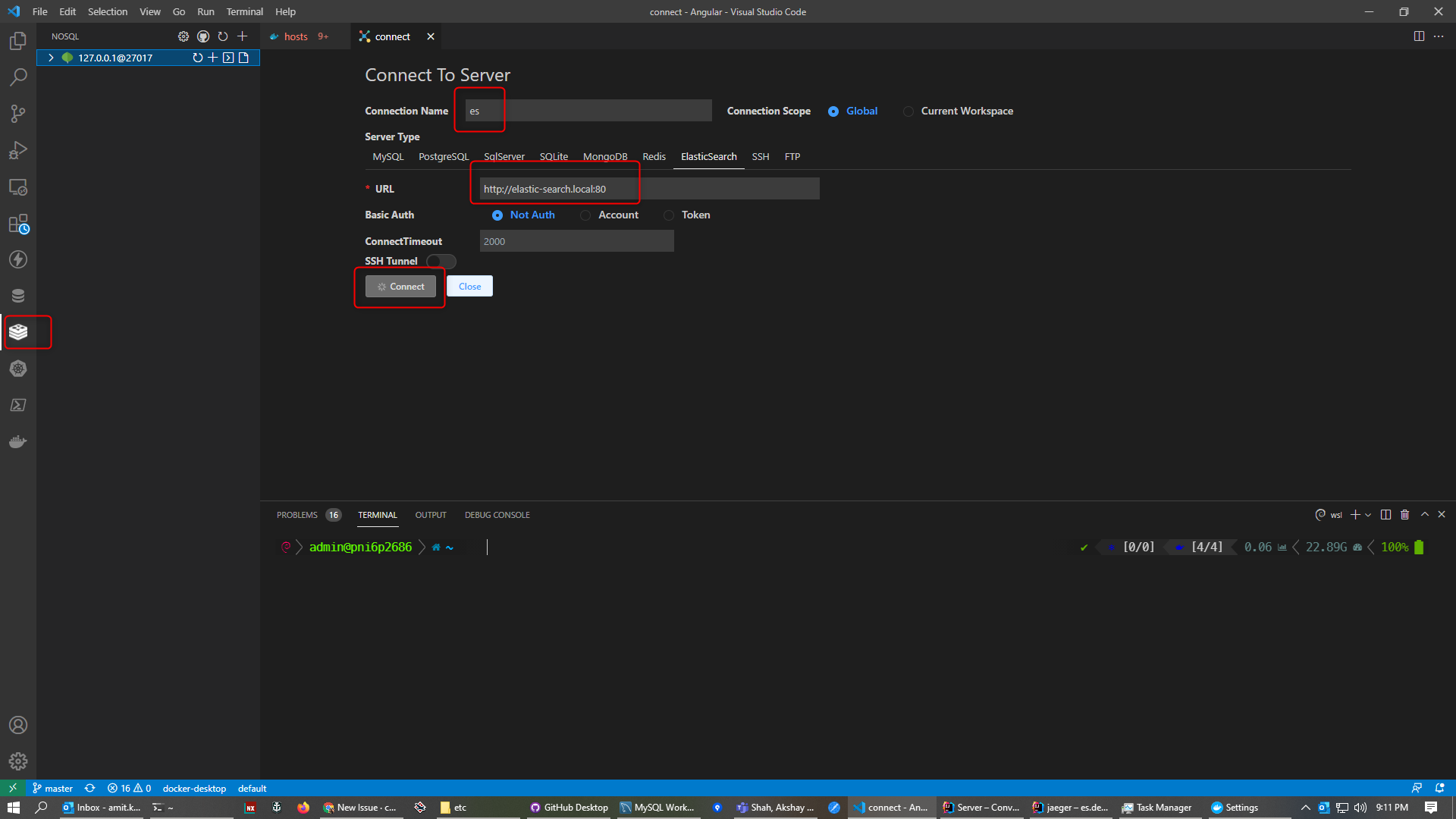Open Run and Debug view

tap(18, 150)
